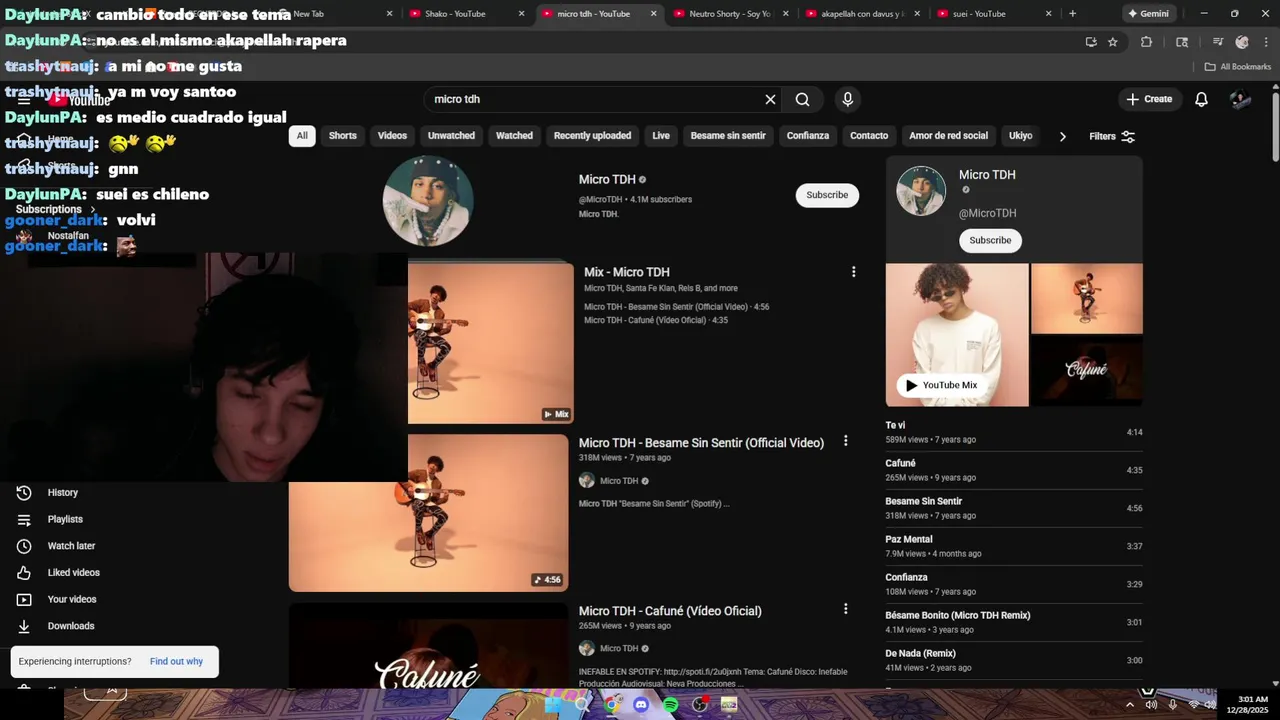The height and width of the screenshot is (720, 1280).
Task: Select the Live filter chip
Action: tap(661, 136)
